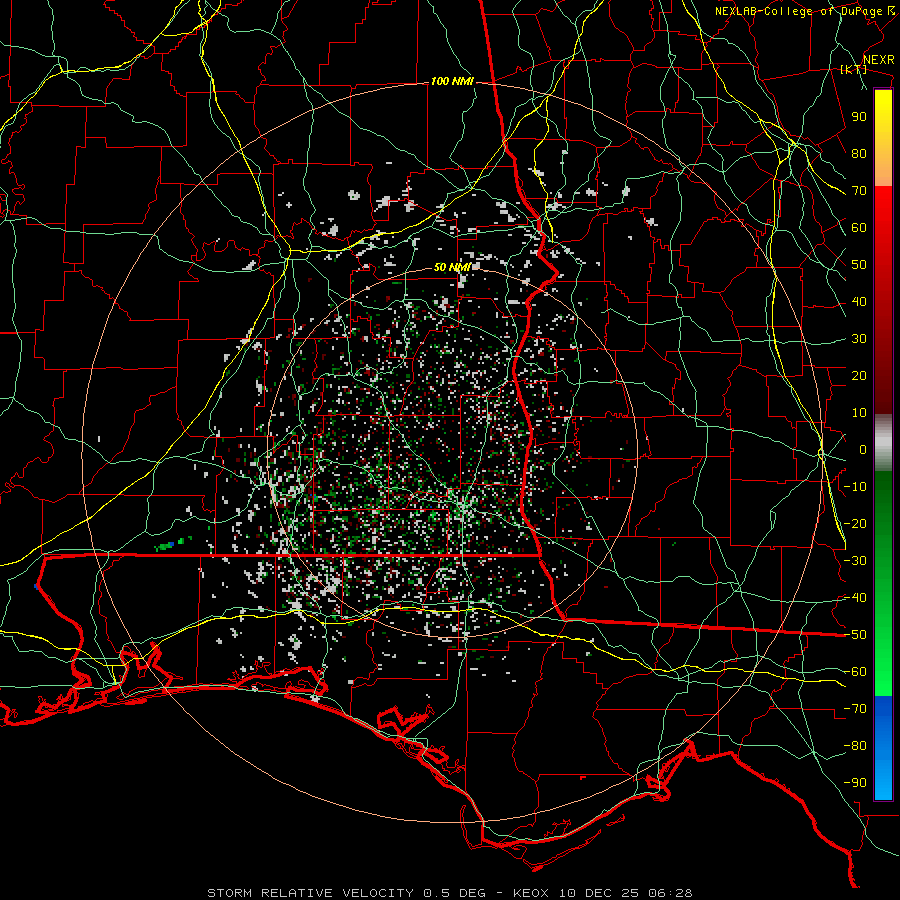Click the 100 NMI range ring label
This screenshot has width=900, height=900.
click(452, 82)
